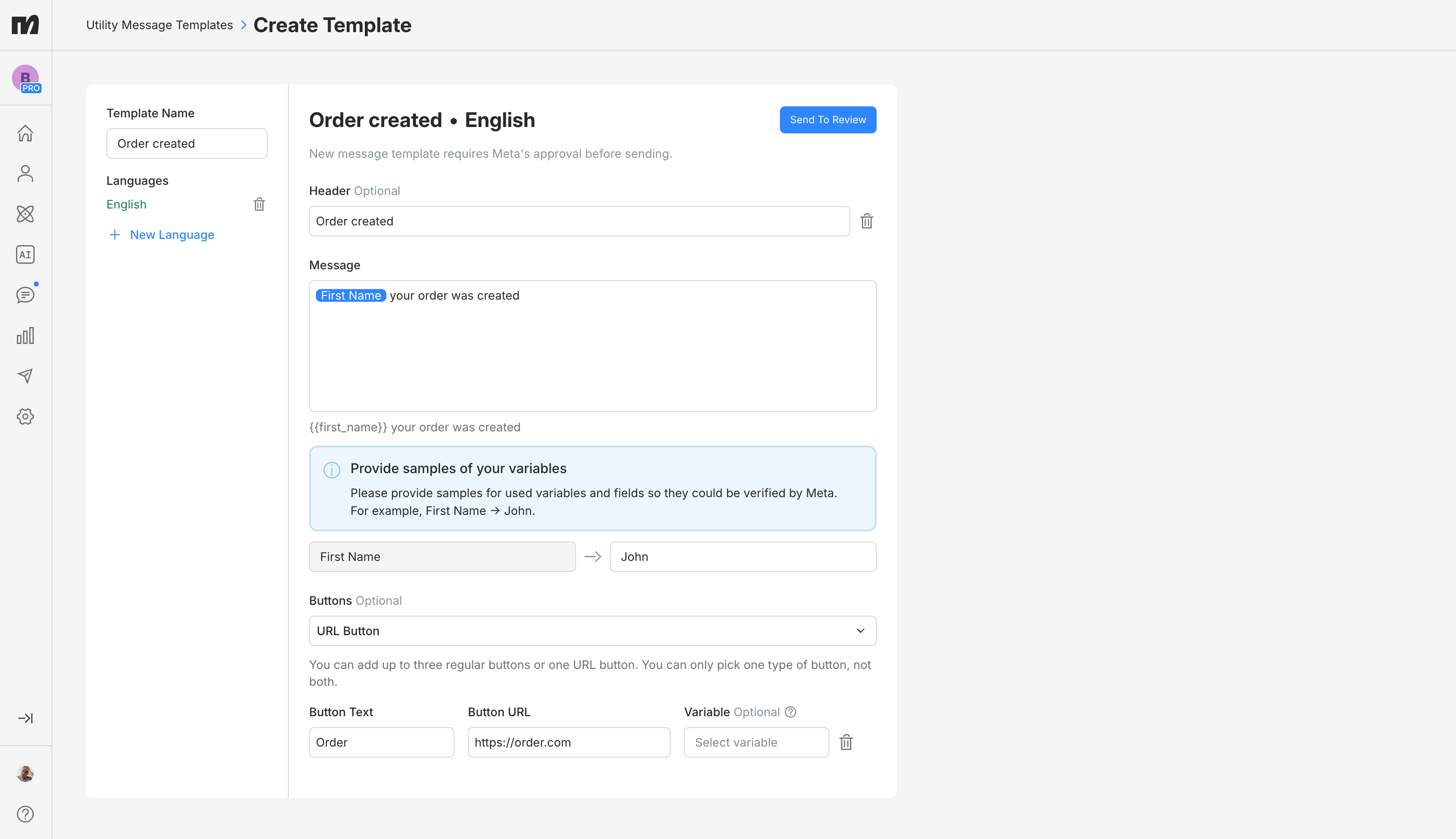Open the Contacts person icon

(25, 173)
